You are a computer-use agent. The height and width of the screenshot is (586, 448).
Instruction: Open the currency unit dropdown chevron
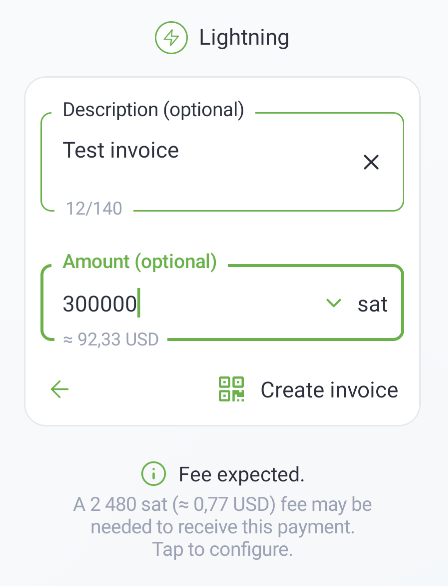(x=333, y=303)
